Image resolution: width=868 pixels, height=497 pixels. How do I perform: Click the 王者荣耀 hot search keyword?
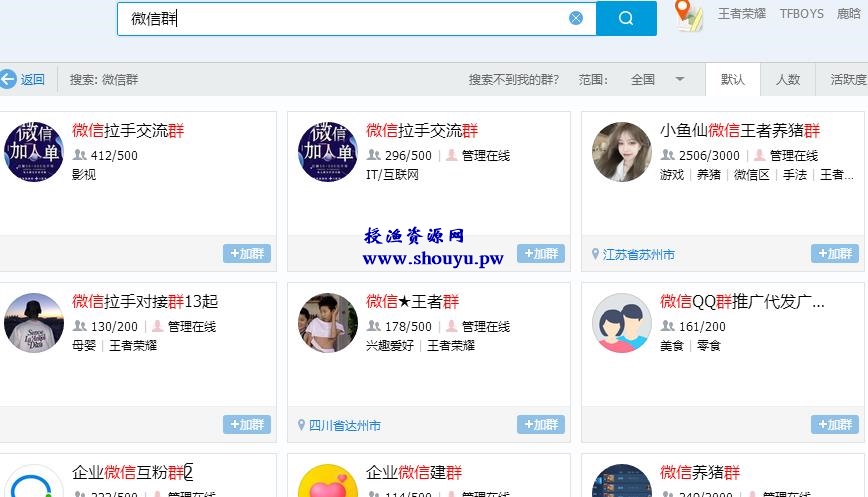tap(742, 13)
